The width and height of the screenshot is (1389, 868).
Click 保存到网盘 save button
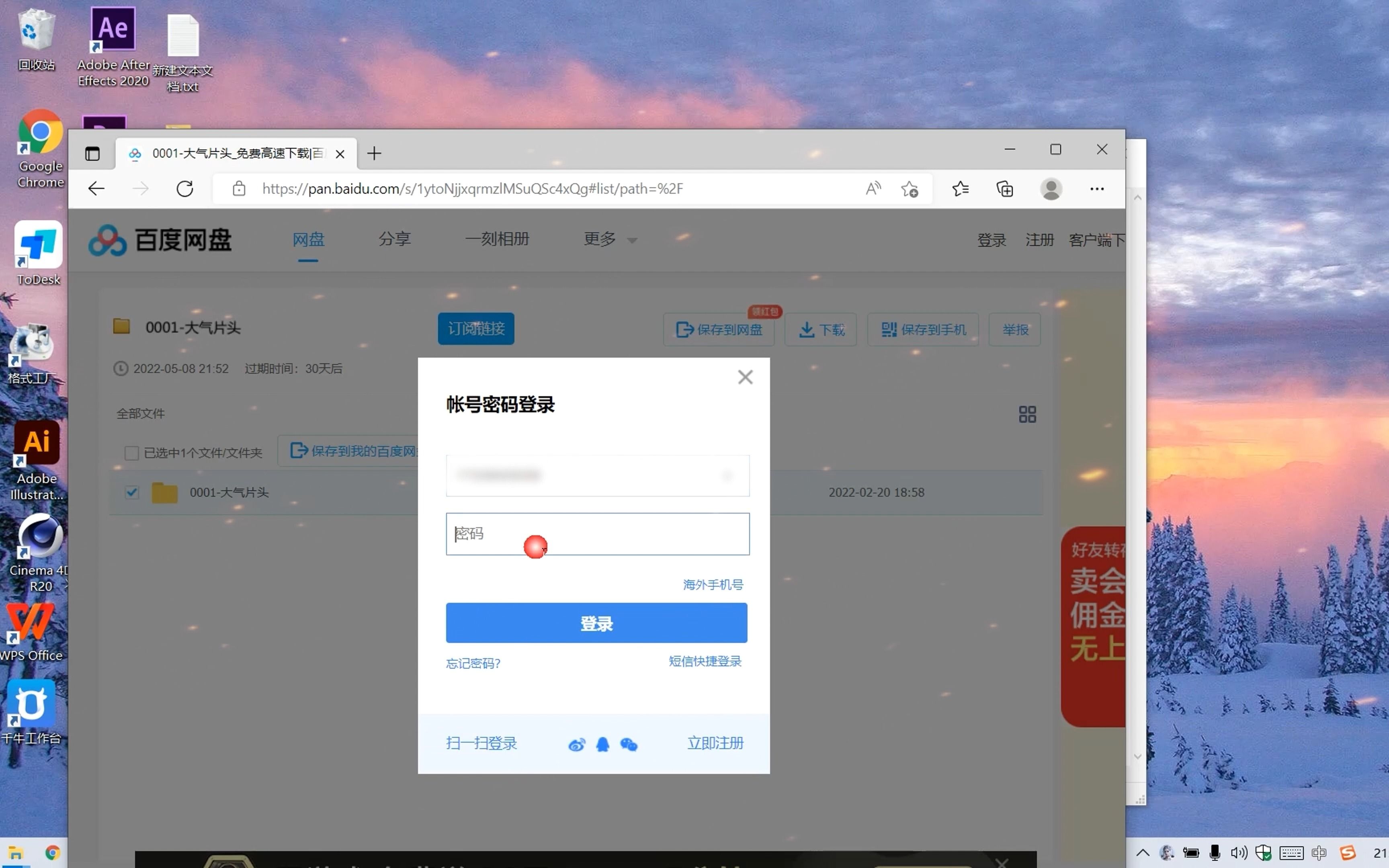[x=718, y=329]
